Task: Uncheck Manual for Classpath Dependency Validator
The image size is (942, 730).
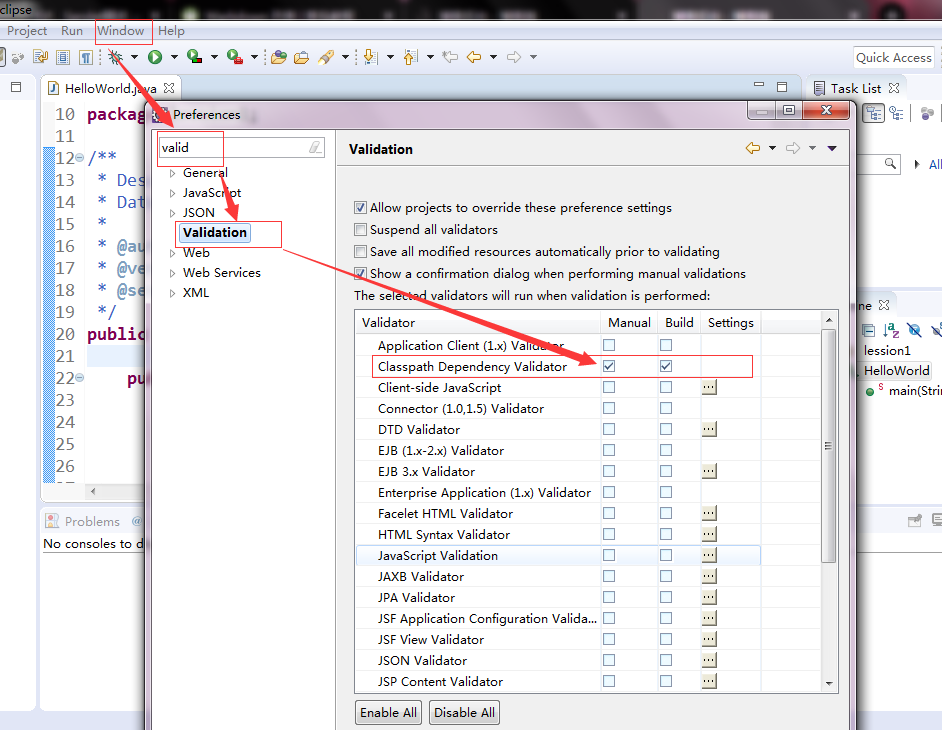Action: click(x=609, y=366)
